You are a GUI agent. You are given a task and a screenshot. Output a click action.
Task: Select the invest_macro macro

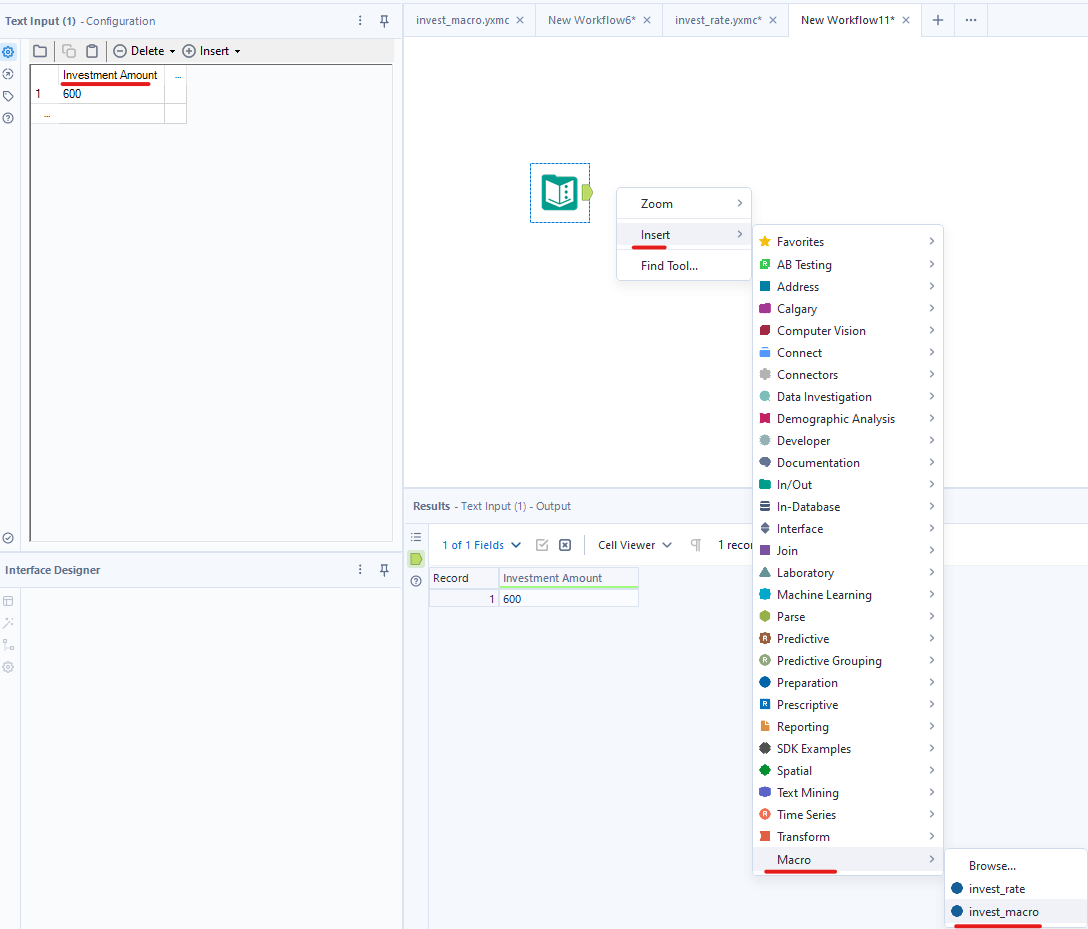1016,912
